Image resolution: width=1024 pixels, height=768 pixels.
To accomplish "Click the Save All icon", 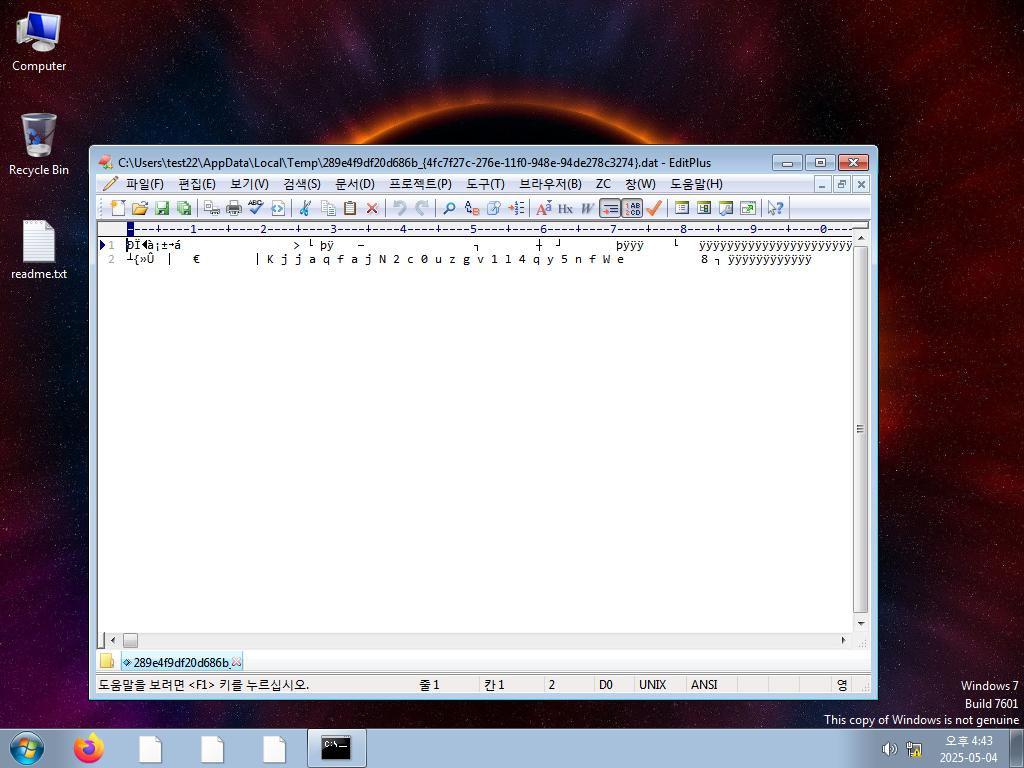I will coord(184,208).
